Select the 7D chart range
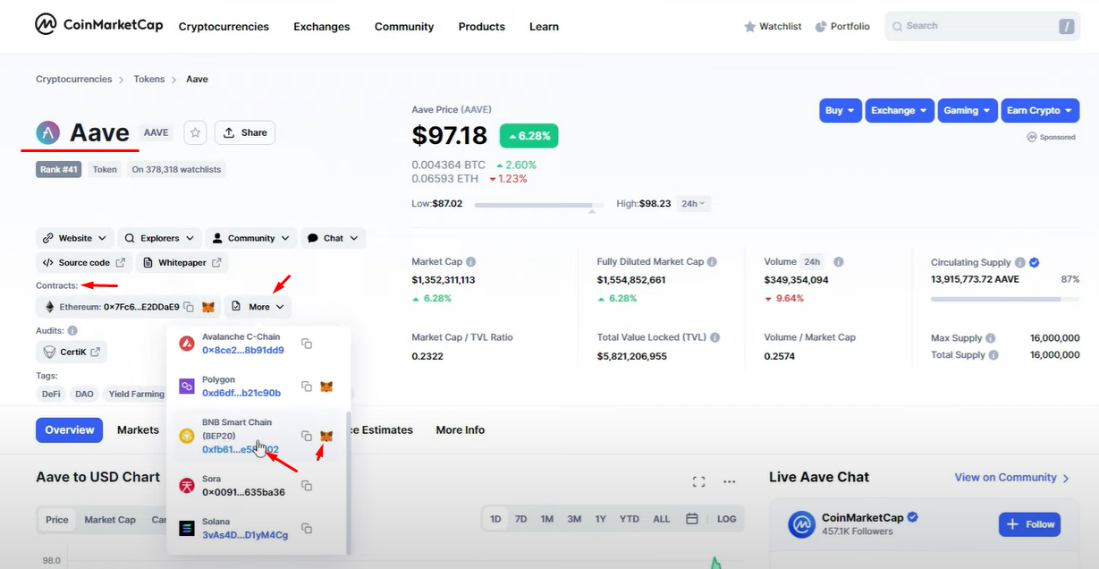The width and height of the screenshot is (1099, 569). pyautogui.click(x=521, y=519)
